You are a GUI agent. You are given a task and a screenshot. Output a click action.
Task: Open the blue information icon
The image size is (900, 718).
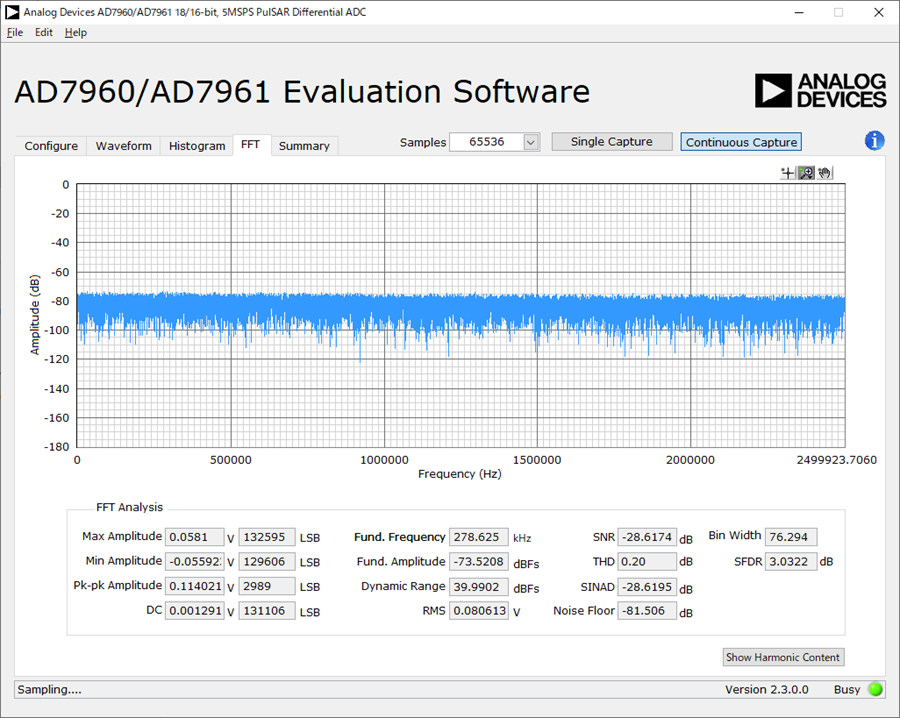click(x=874, y=141)
